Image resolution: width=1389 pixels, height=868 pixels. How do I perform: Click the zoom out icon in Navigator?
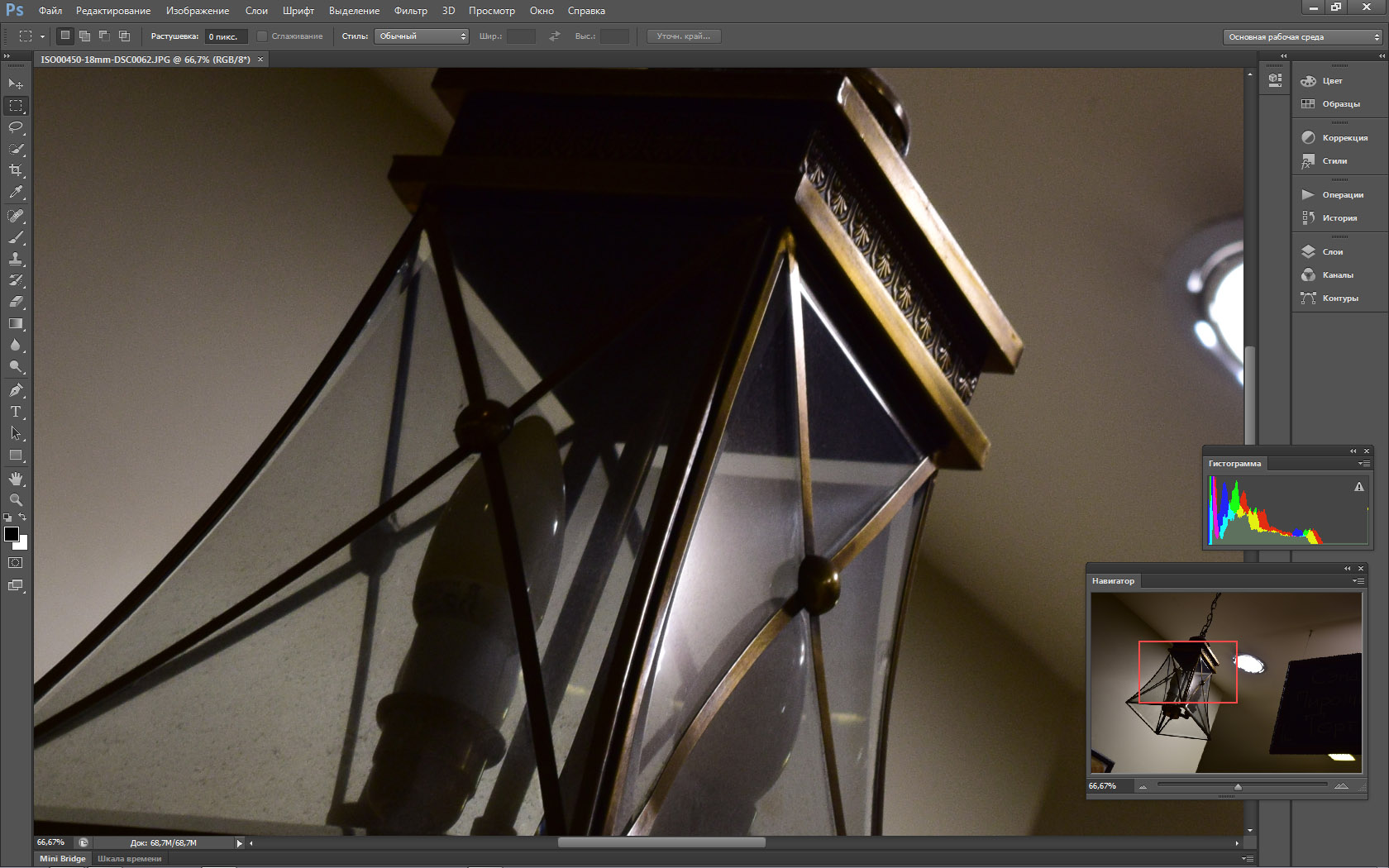(1143, 786)
